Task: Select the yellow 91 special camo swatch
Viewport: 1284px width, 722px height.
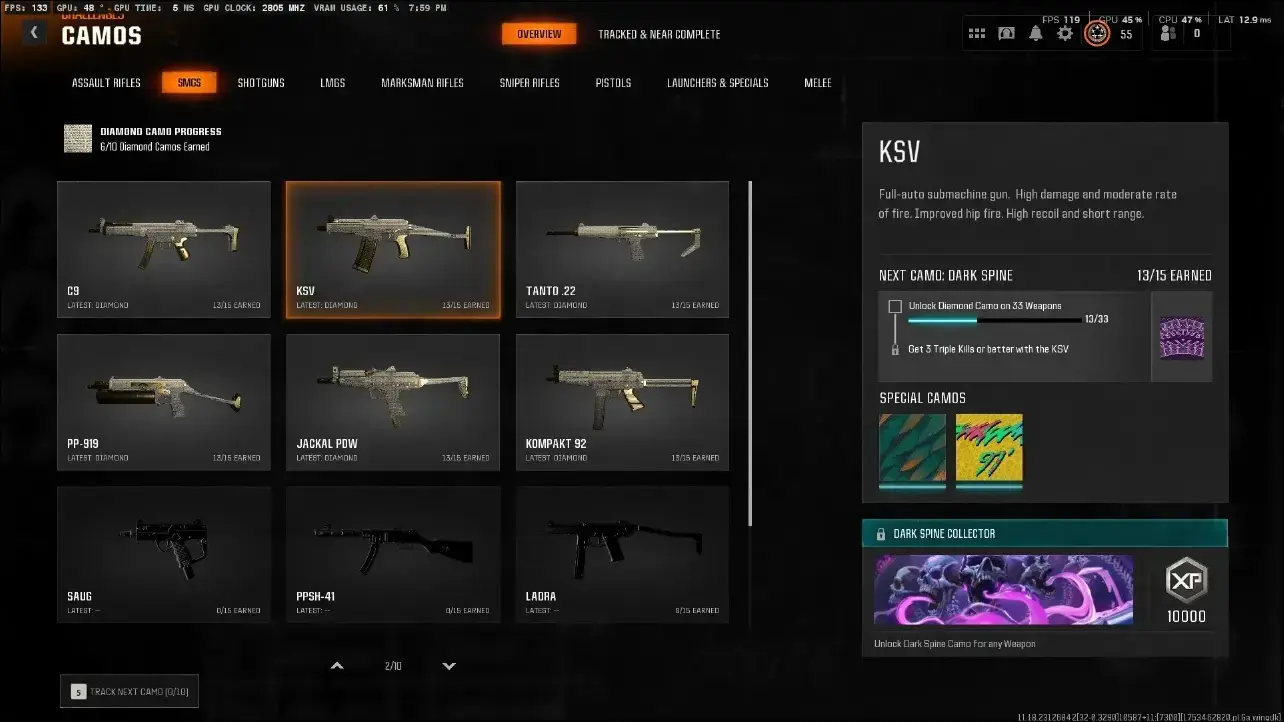Action: [x=989, y=451]
